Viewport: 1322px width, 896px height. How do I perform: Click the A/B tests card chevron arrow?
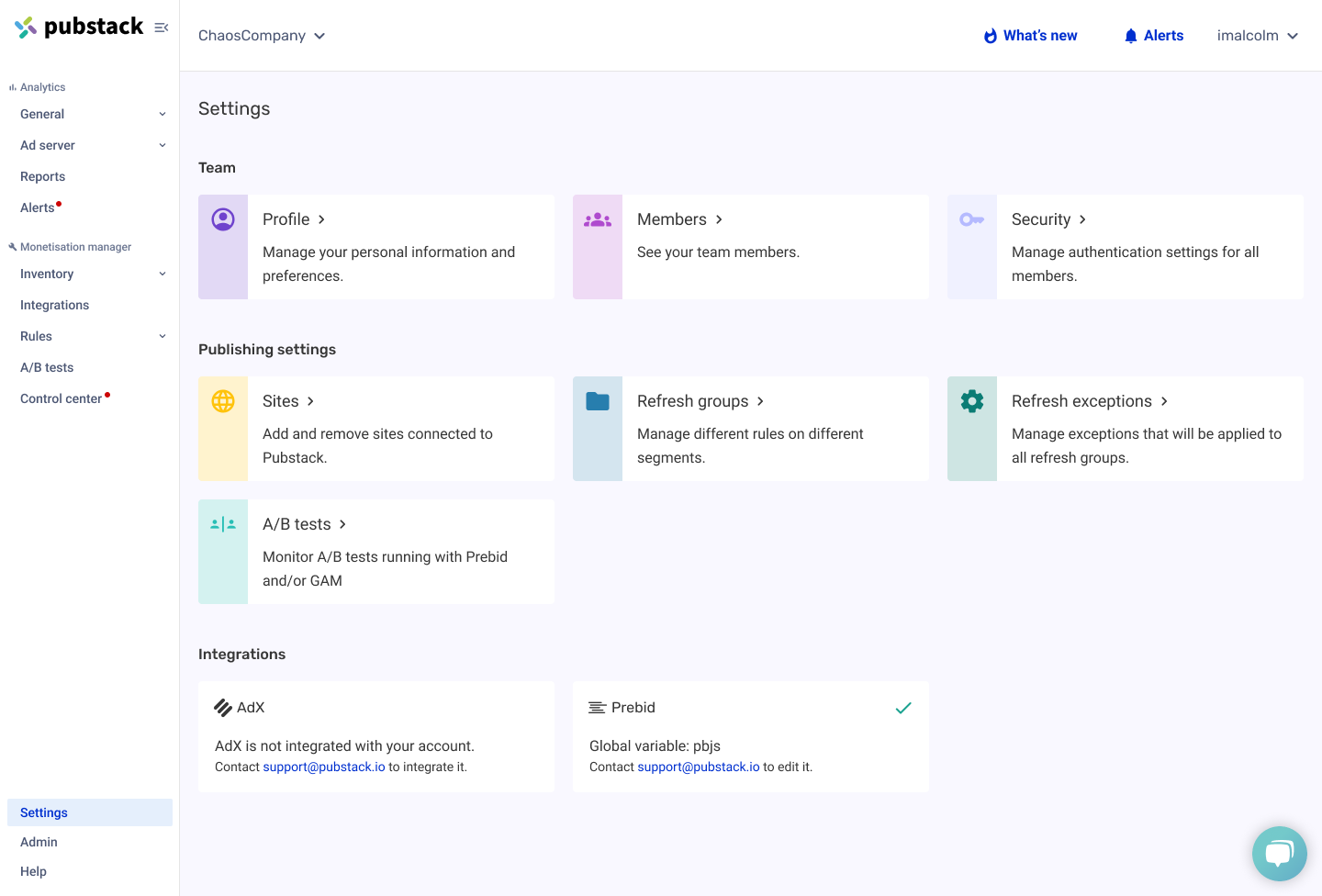[x=342, y=525]
